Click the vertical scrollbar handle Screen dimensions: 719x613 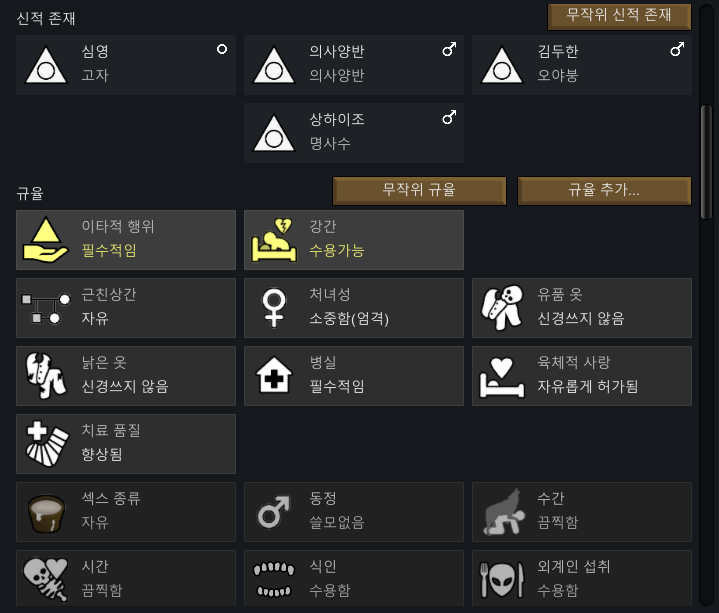(706, 160)
